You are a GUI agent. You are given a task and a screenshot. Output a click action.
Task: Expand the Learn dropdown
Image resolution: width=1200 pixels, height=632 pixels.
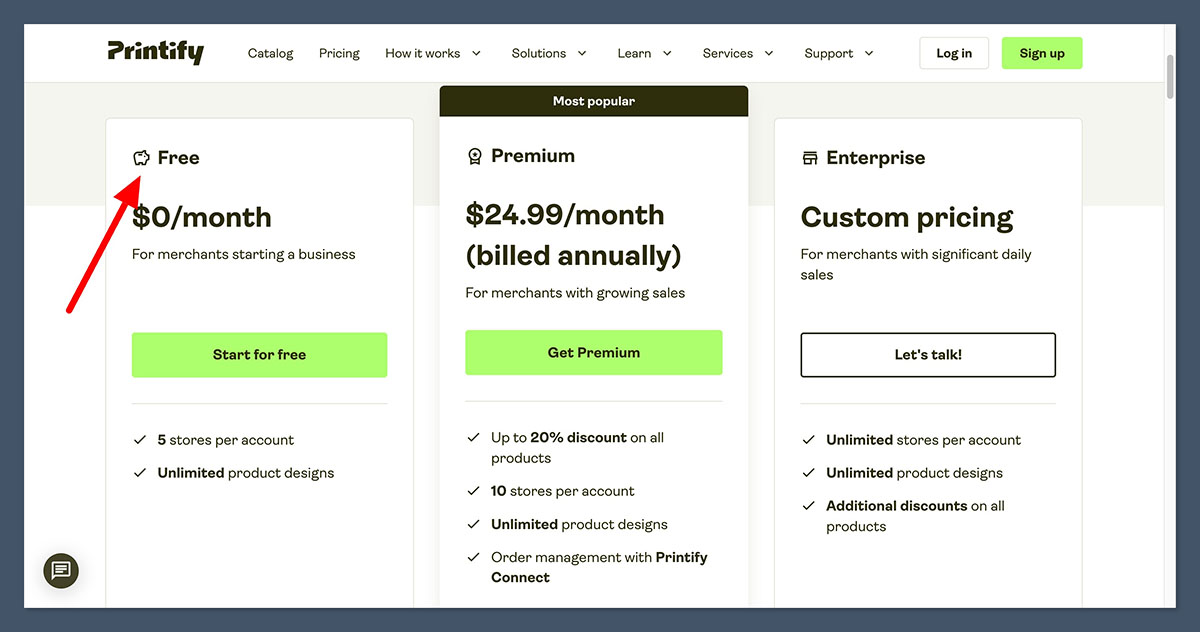[644, 53]
